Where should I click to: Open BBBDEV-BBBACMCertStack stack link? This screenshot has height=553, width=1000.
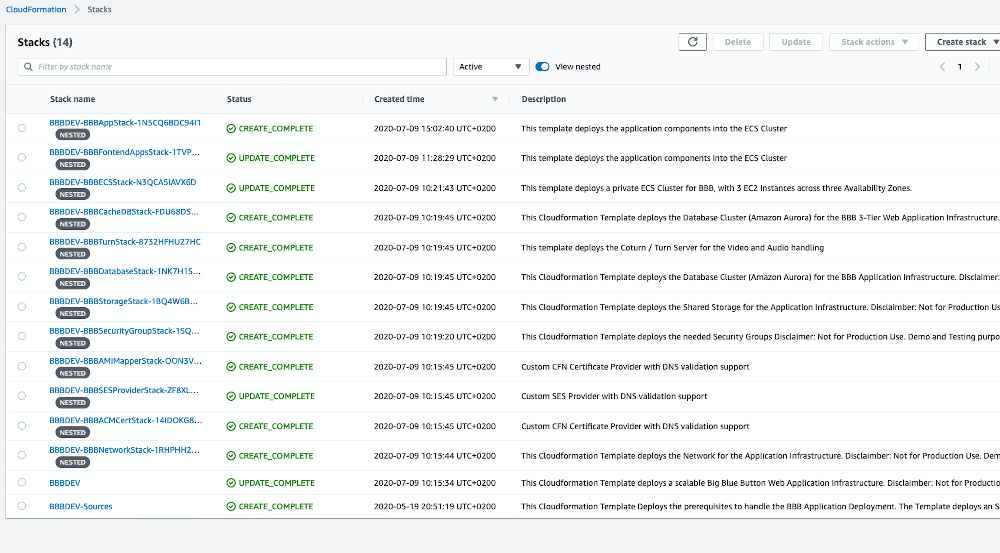coord(126,420)
